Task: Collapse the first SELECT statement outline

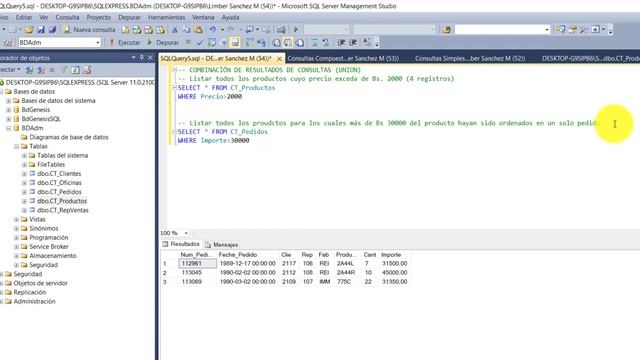Action: pyautogui.click(x=174, y=88)
